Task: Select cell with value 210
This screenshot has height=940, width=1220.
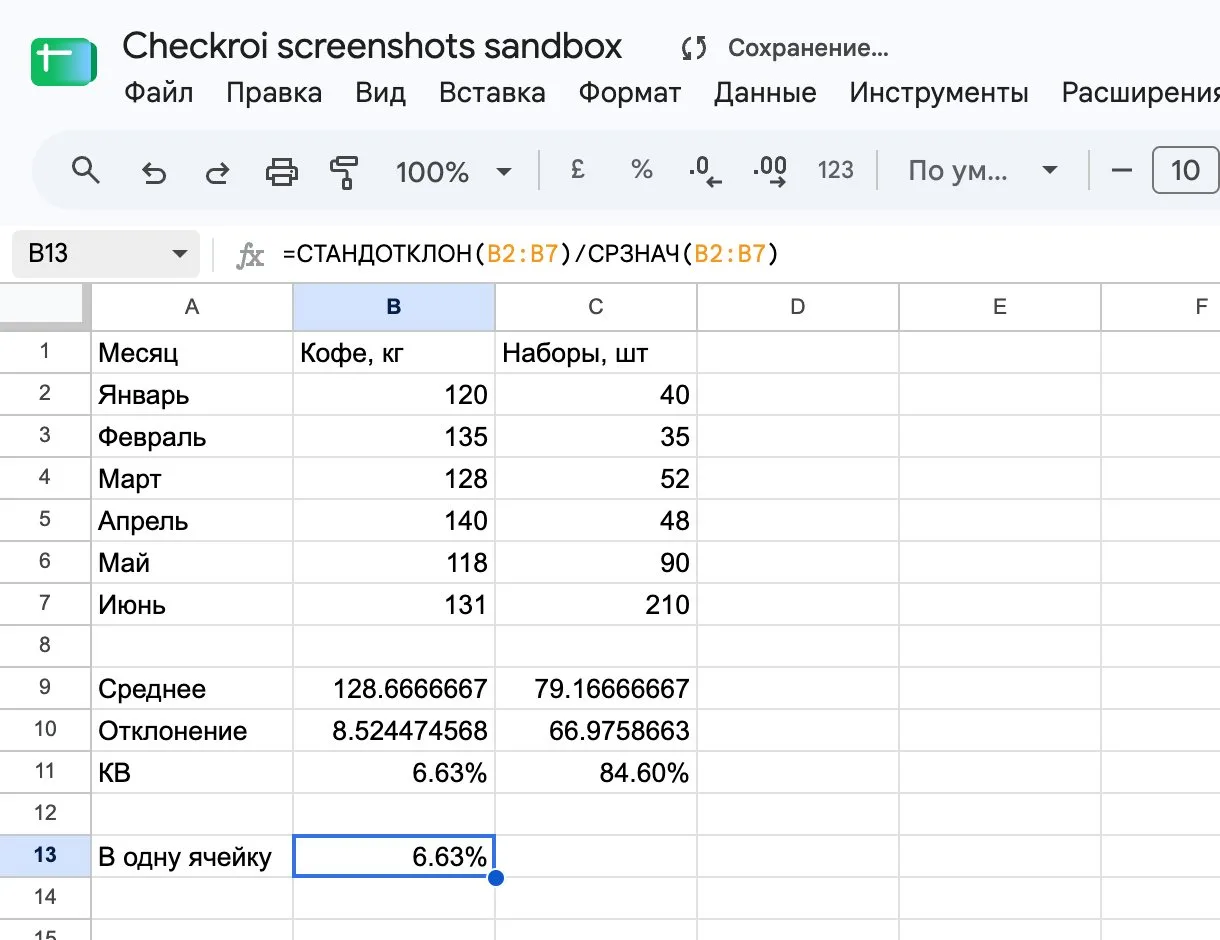Action: point(596,604)
